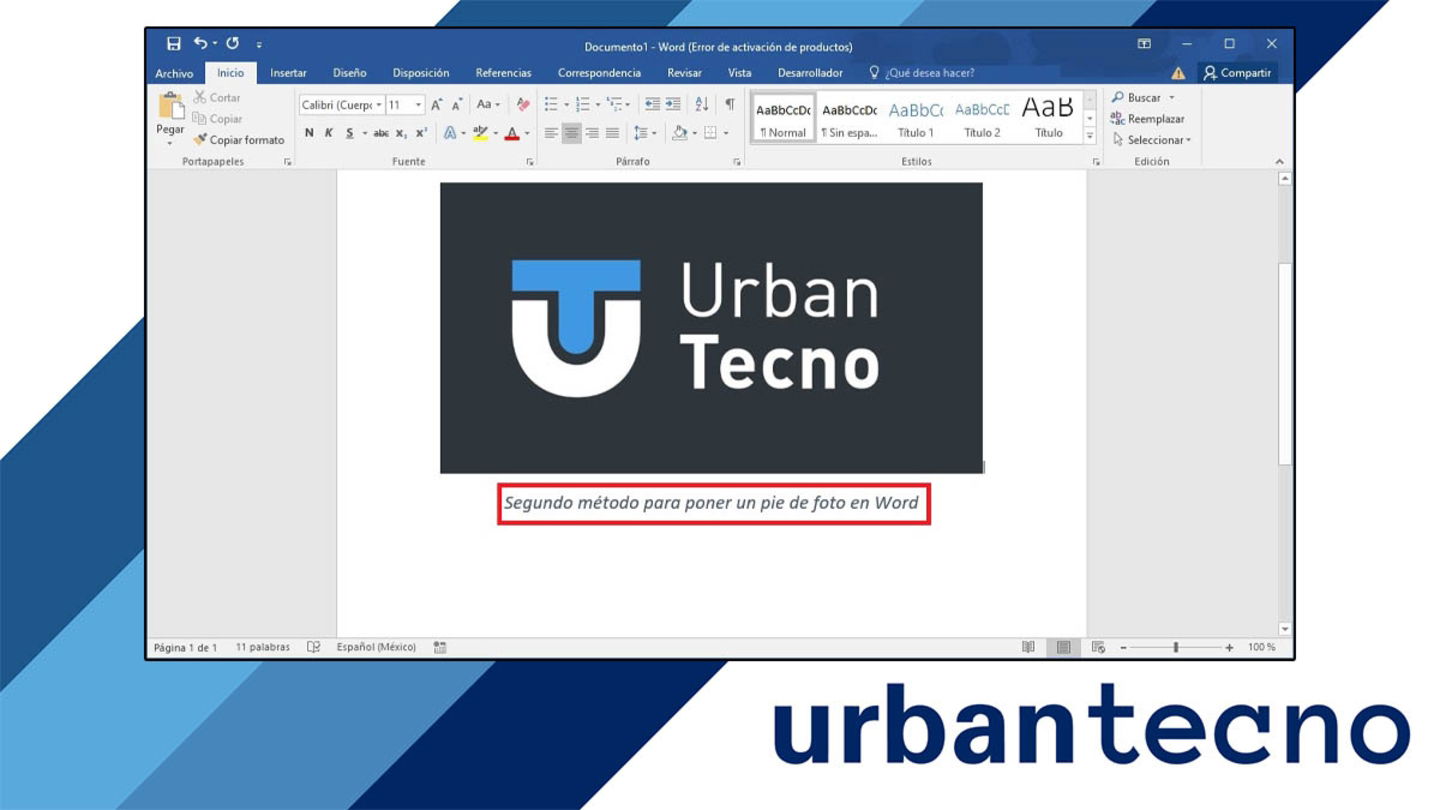Expand the bullets list dropdown arrow

pyautogui.click(x=566, y=105)
